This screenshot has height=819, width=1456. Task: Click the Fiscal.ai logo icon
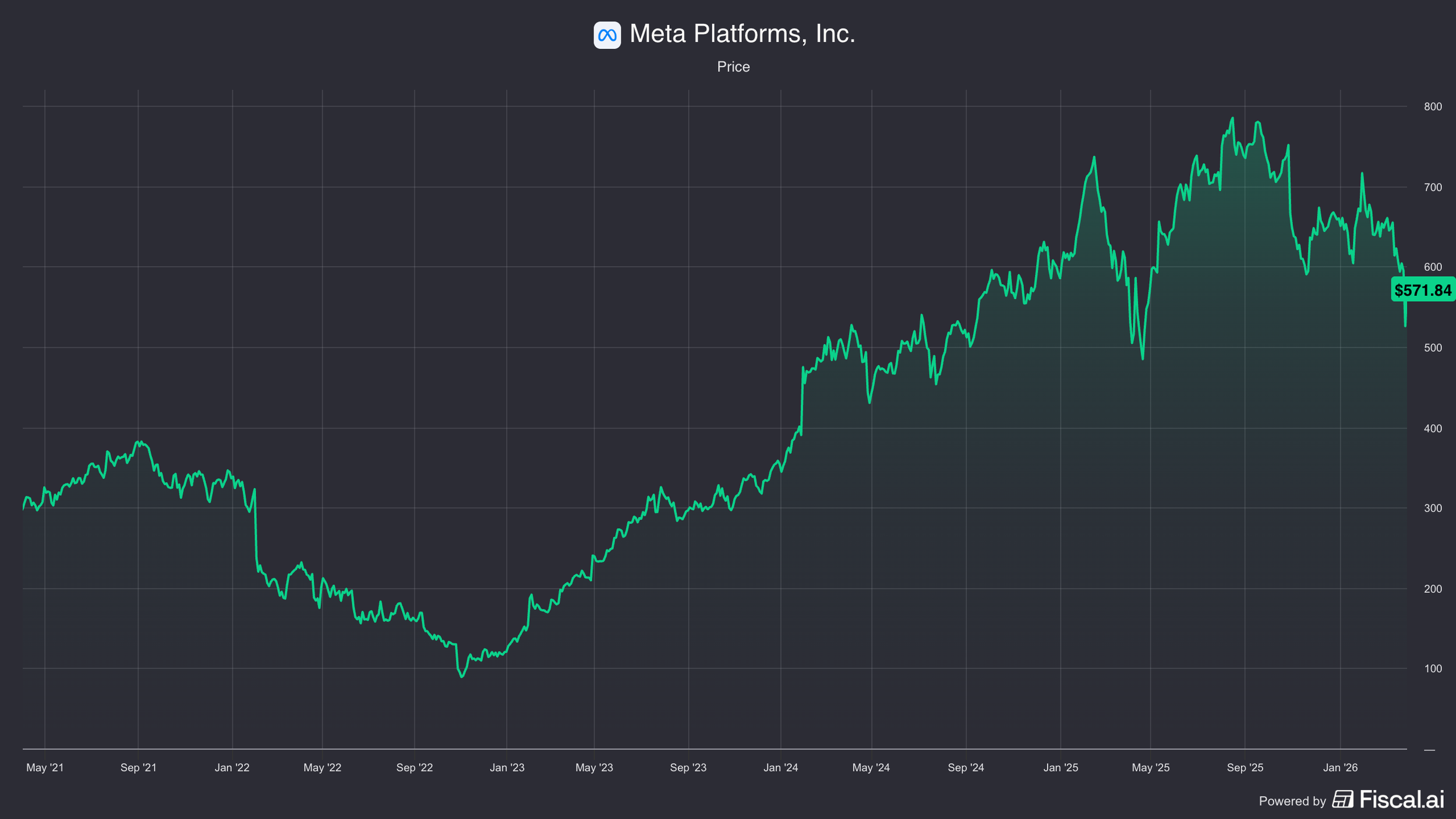point(1343,799)
